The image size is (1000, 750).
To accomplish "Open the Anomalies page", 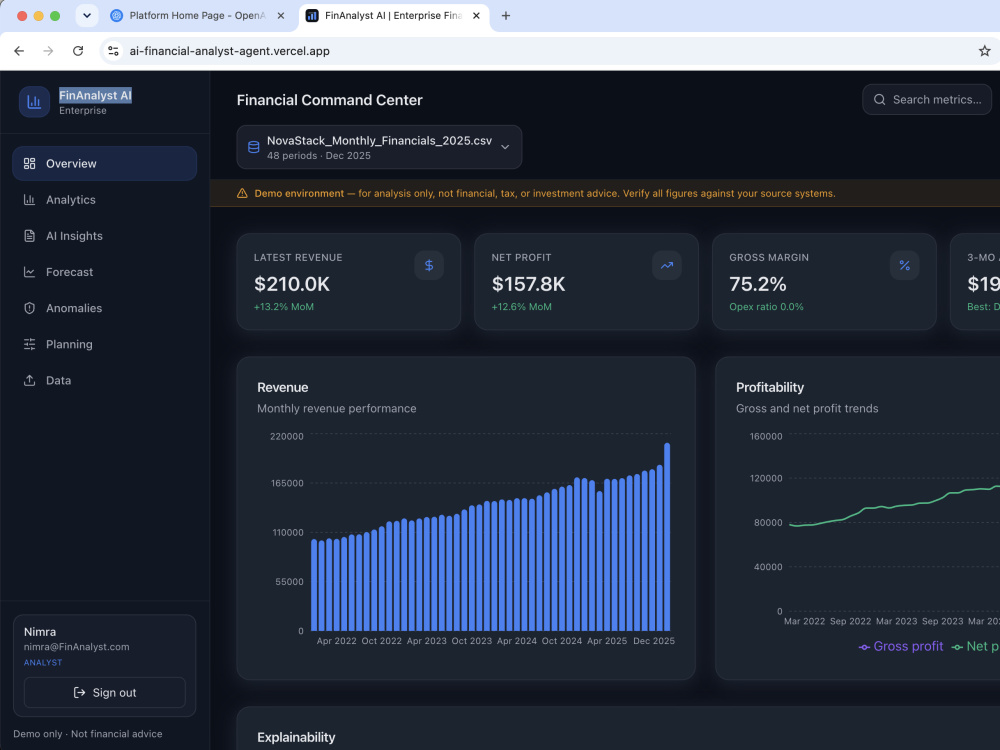I will (105, 308).
